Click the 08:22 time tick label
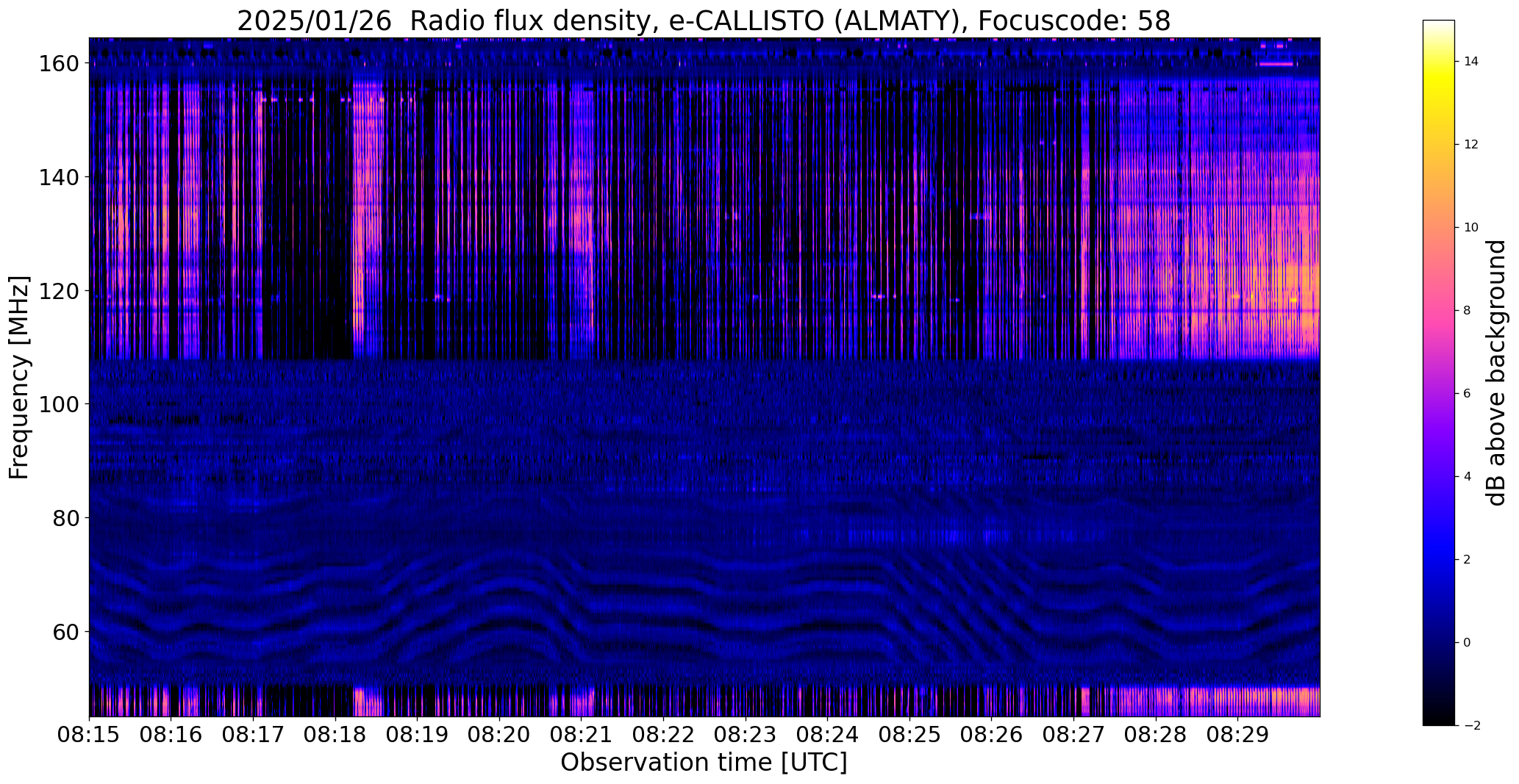Screen dimensions: 1519x784 click(663, 734)
